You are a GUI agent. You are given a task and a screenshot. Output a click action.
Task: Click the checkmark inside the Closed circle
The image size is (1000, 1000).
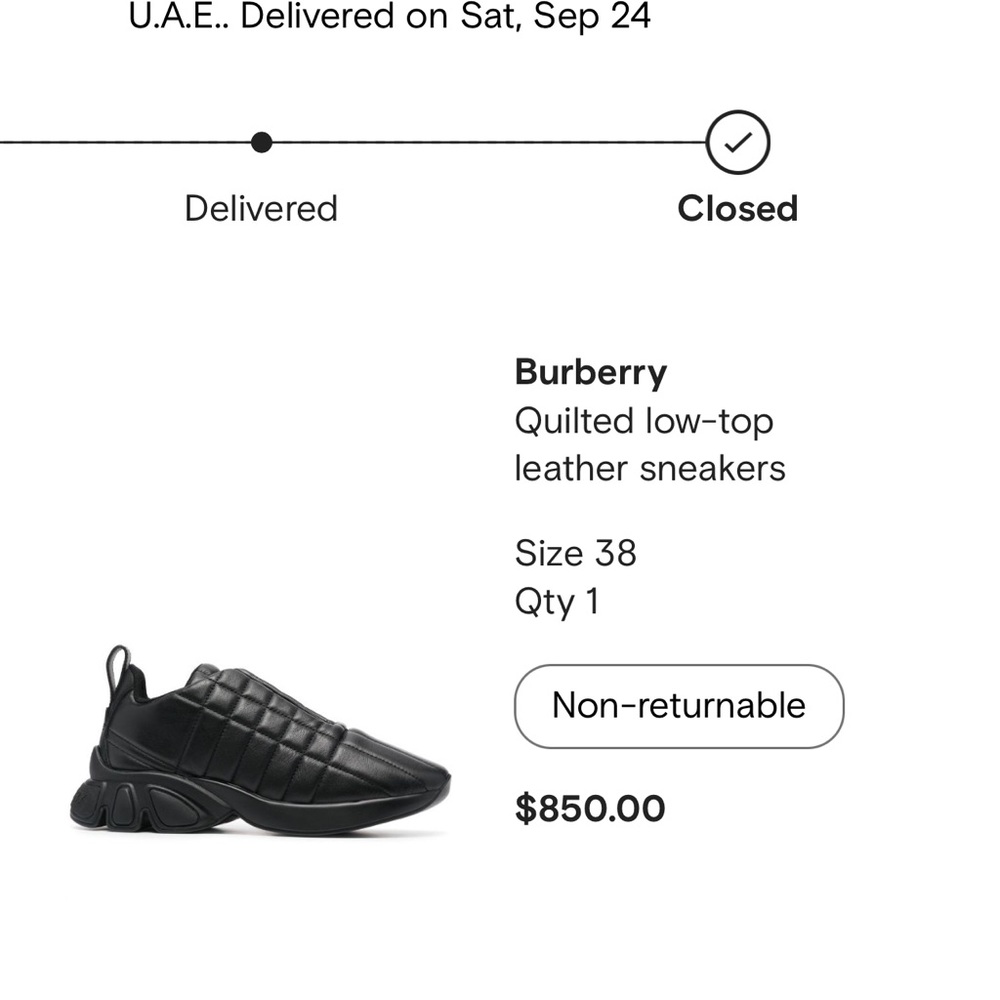[x=738, y=143]
